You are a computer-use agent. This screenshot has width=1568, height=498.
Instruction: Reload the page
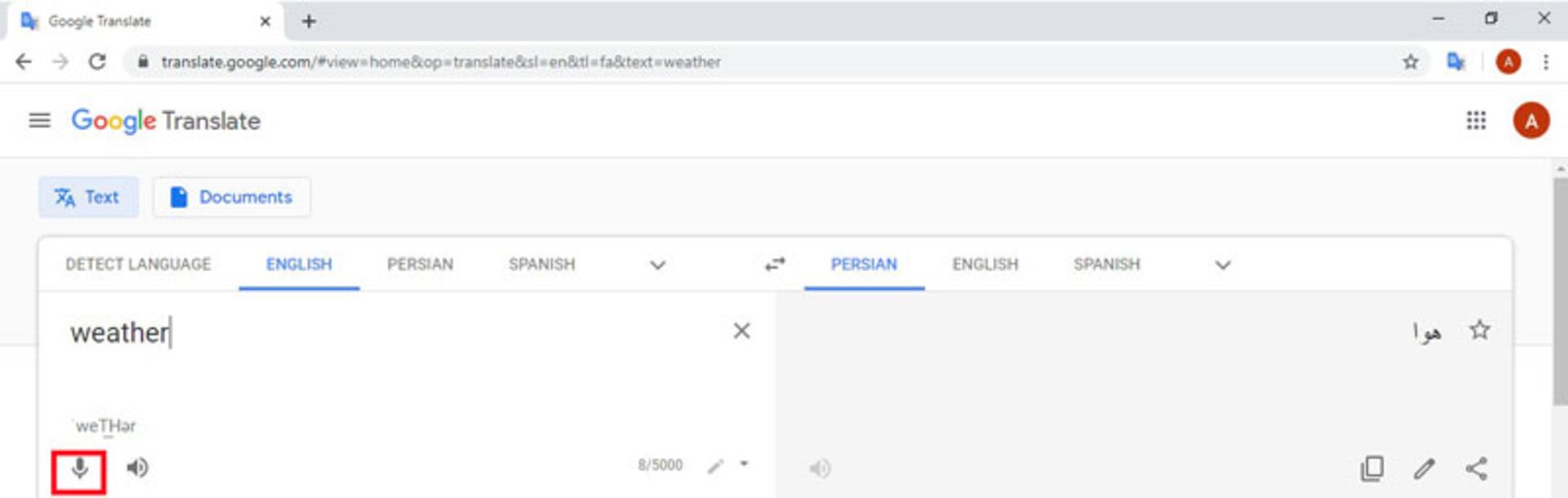[97, 62]
